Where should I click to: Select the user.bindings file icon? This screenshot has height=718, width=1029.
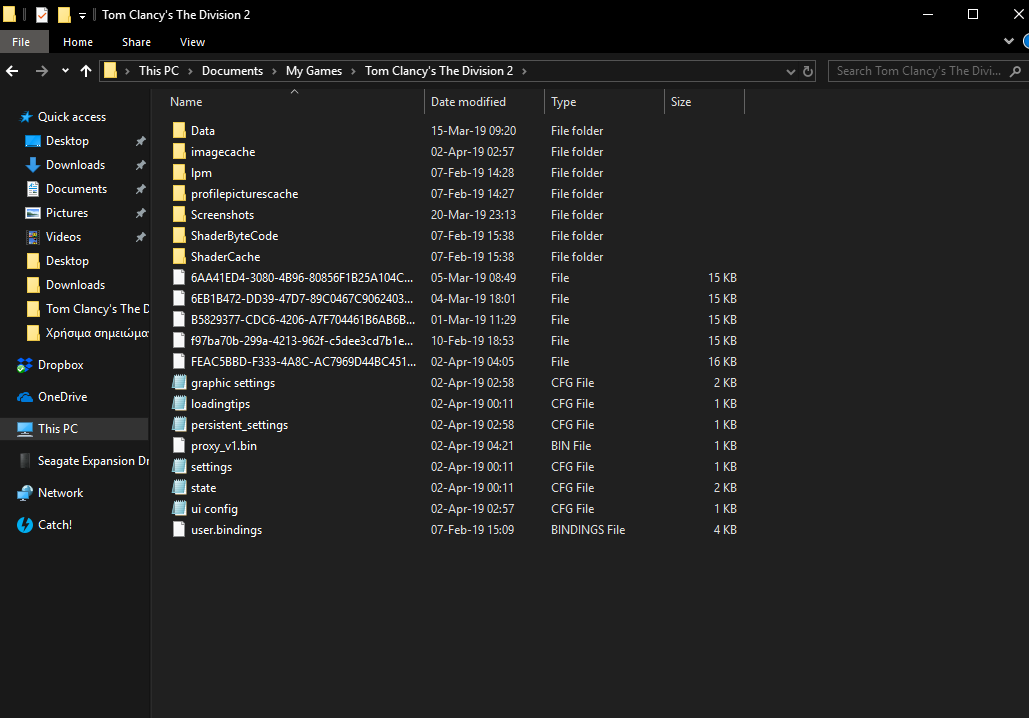click(179, 530)
